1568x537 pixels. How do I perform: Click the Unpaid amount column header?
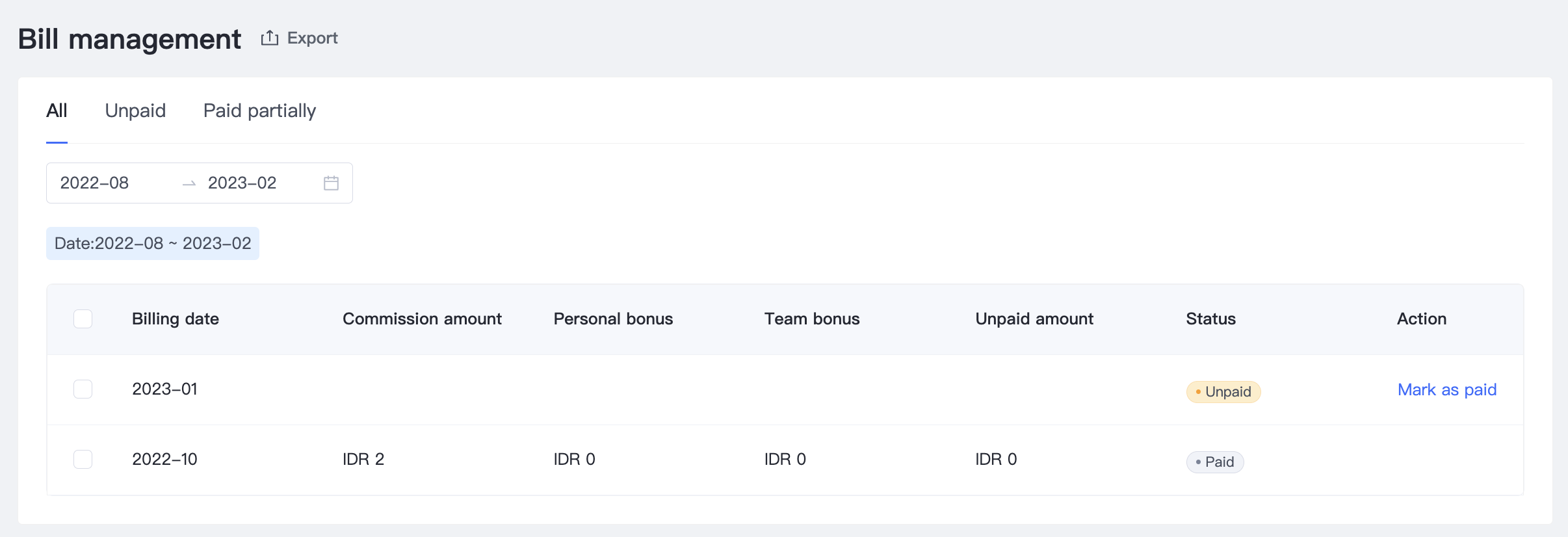pyautogui.click(x=1034, y=319)
